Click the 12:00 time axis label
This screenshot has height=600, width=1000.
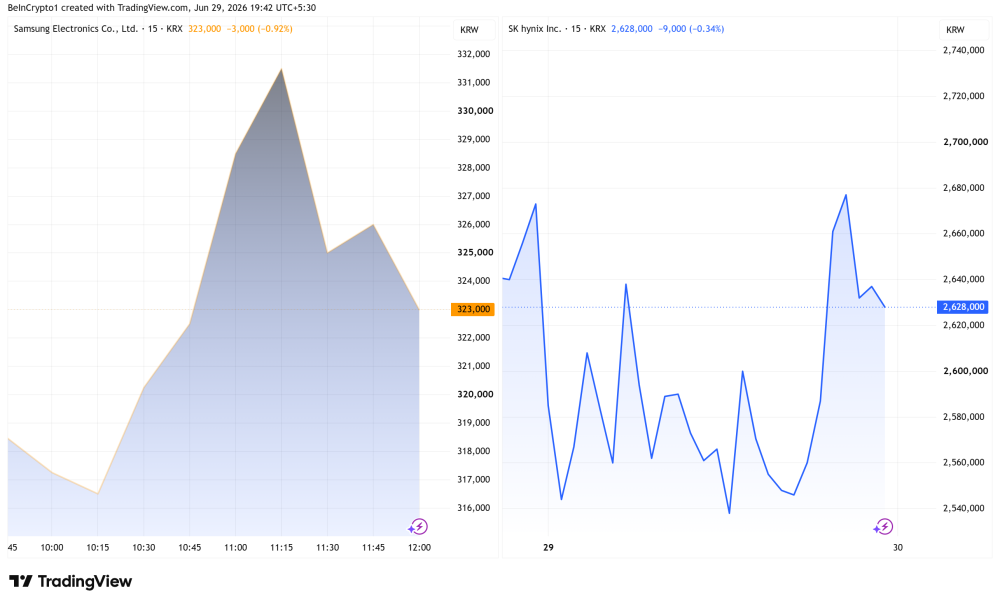click(419, 547)
